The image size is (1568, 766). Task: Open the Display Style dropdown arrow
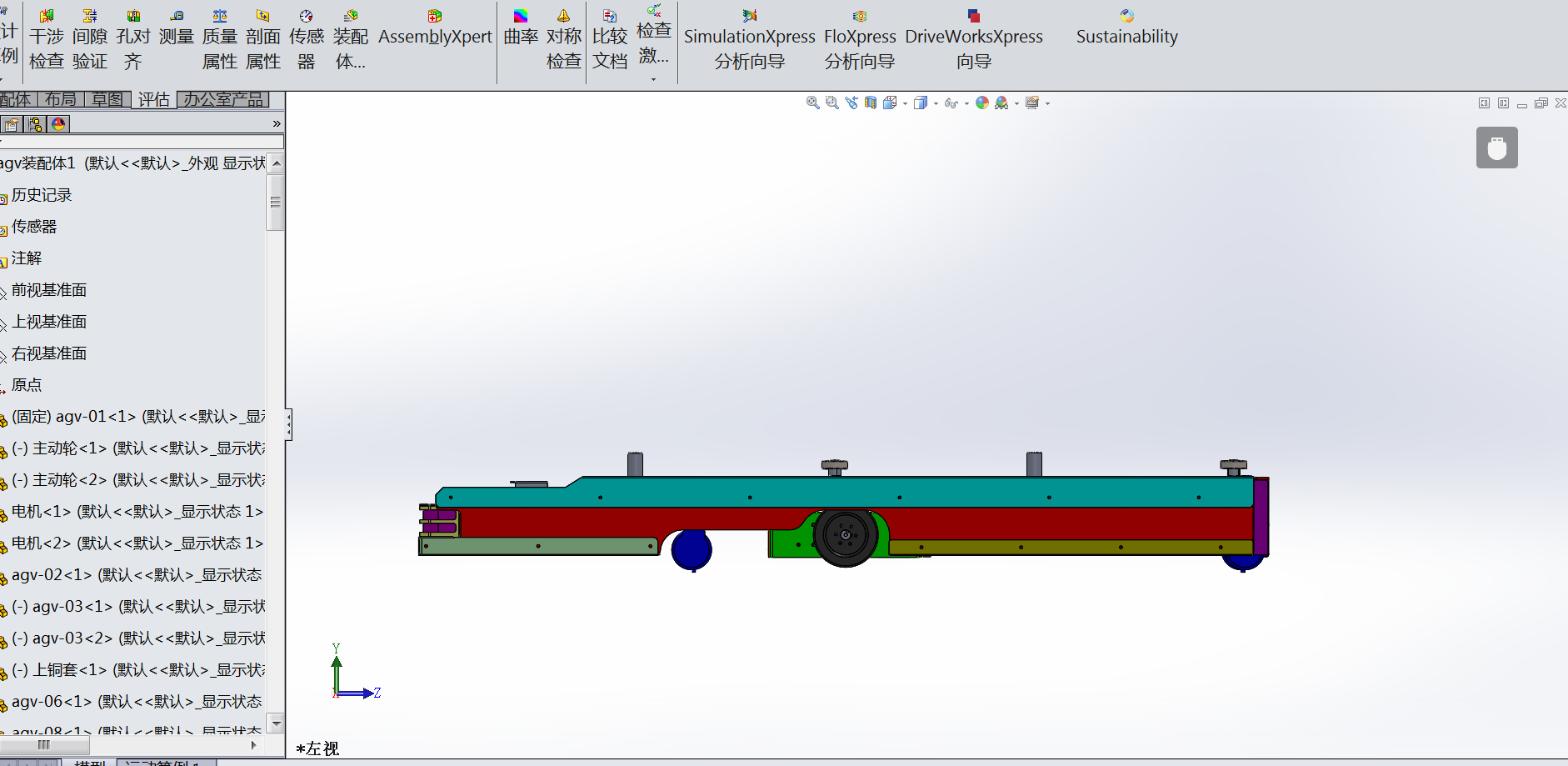[936, 103]
